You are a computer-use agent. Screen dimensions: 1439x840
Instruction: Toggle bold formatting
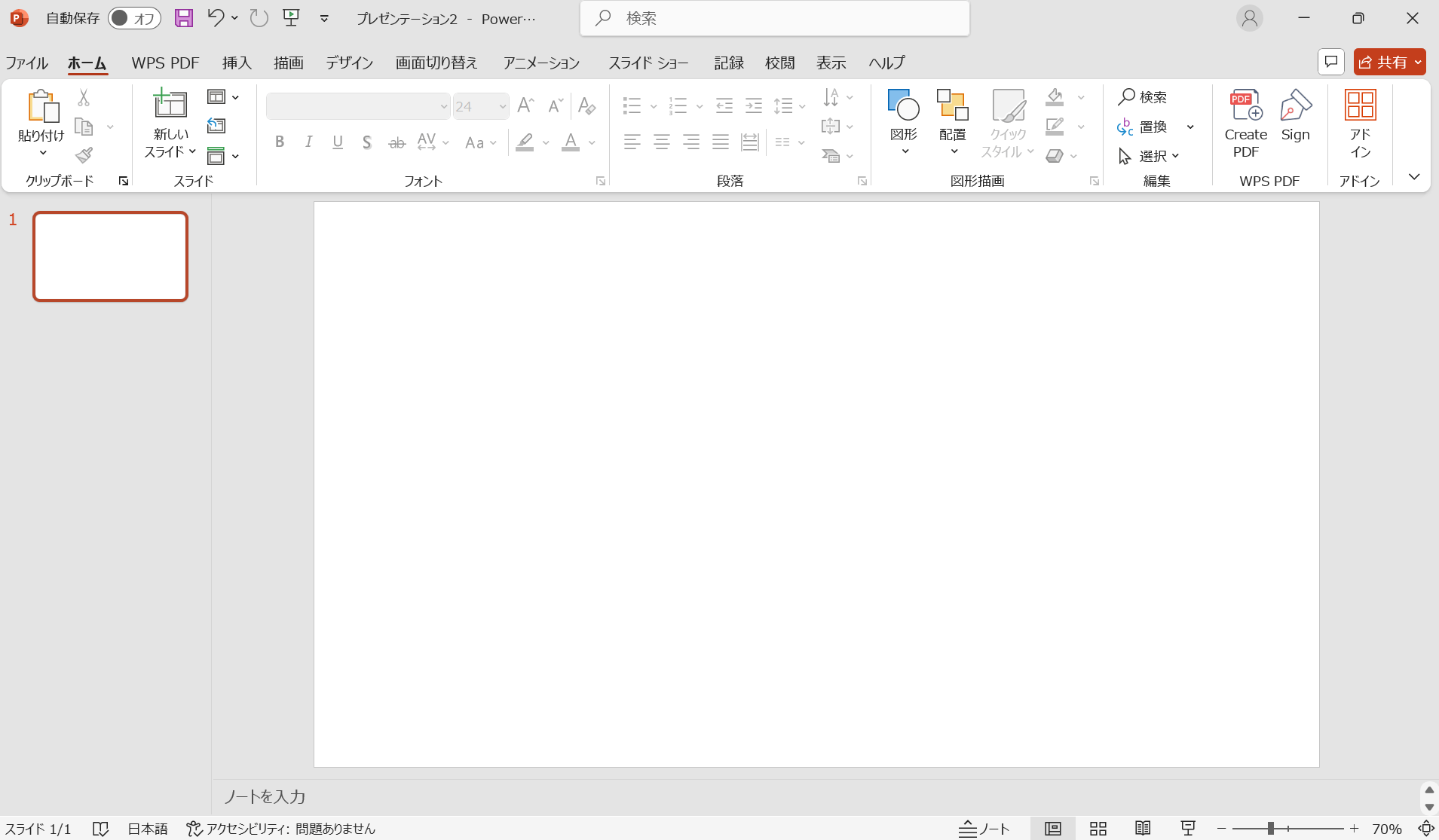click(280, 142)
